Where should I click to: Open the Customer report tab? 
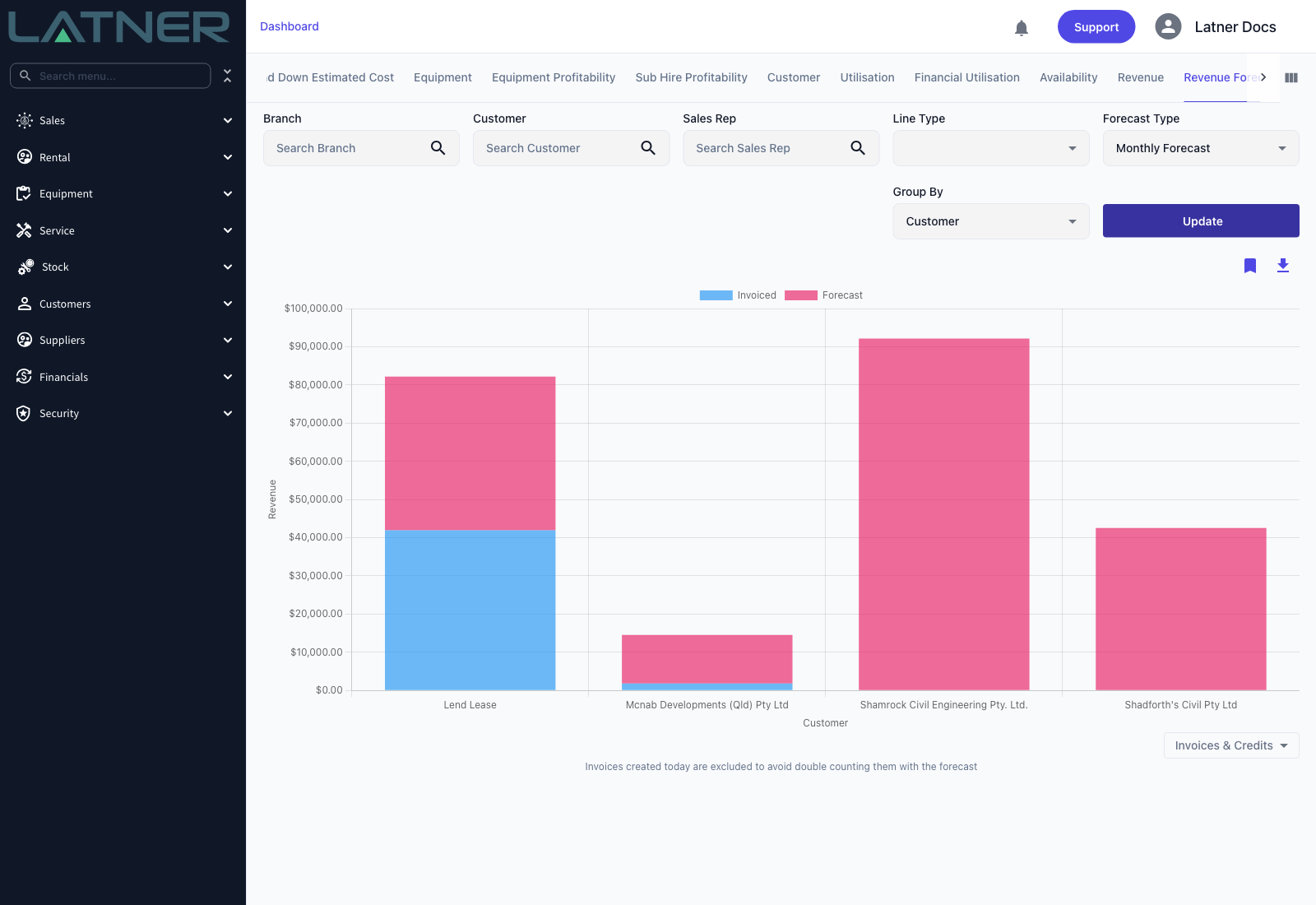coord(794,77)
